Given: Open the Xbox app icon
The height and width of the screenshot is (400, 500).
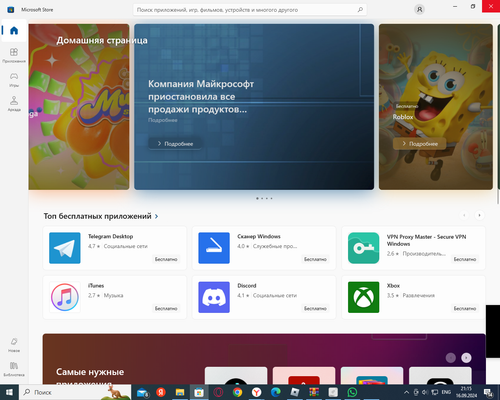Looking at the screenshot, I should coord(363,297).
